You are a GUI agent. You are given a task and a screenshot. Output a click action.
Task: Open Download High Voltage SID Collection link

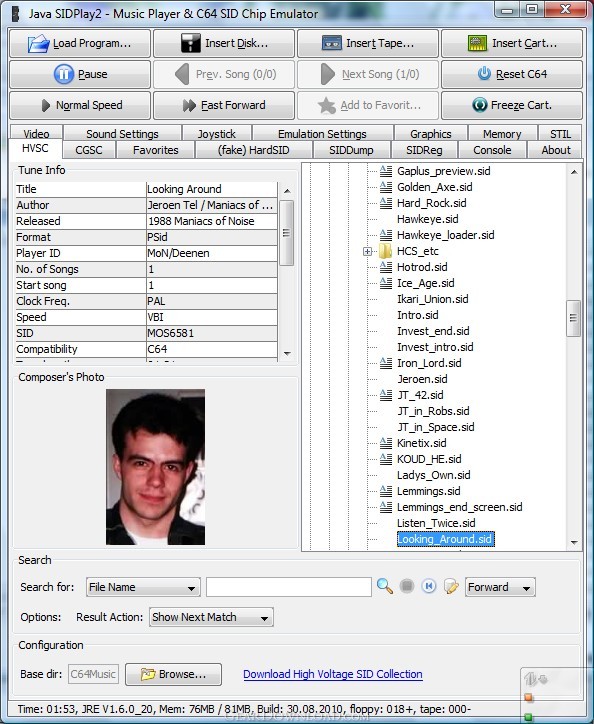[x=333, y=674]
